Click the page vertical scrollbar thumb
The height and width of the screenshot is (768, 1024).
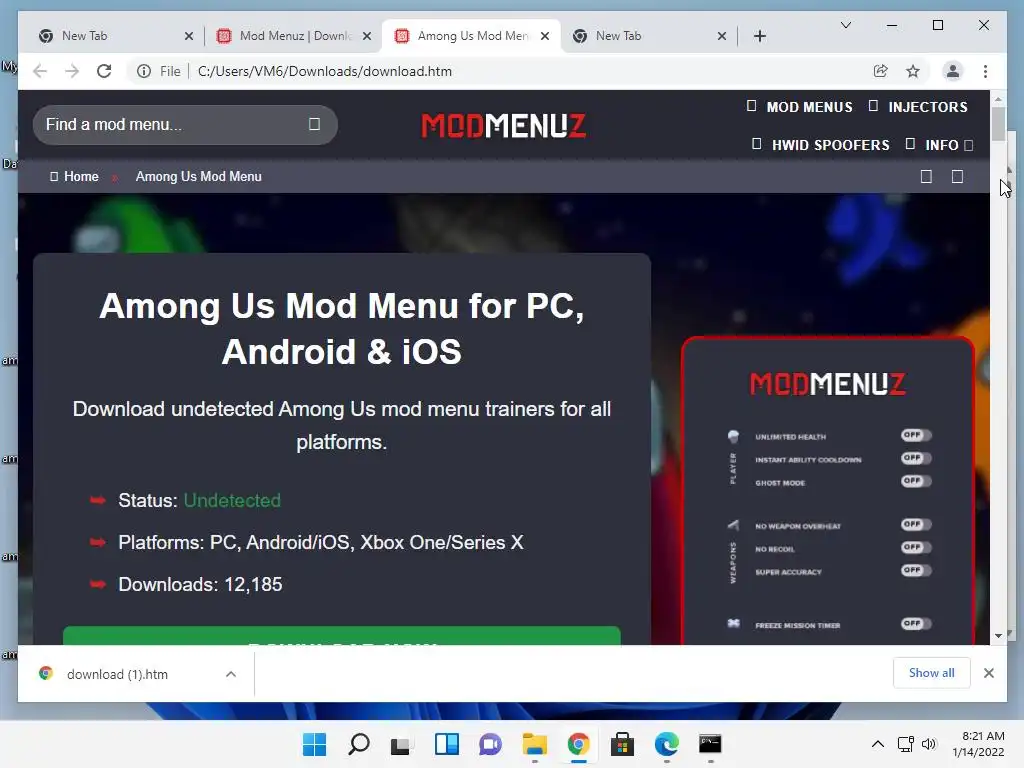pos(998,124)
